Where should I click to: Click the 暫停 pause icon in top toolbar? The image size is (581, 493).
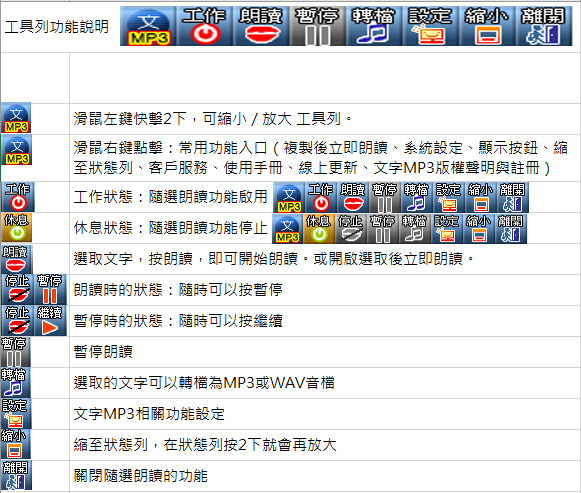318,26
